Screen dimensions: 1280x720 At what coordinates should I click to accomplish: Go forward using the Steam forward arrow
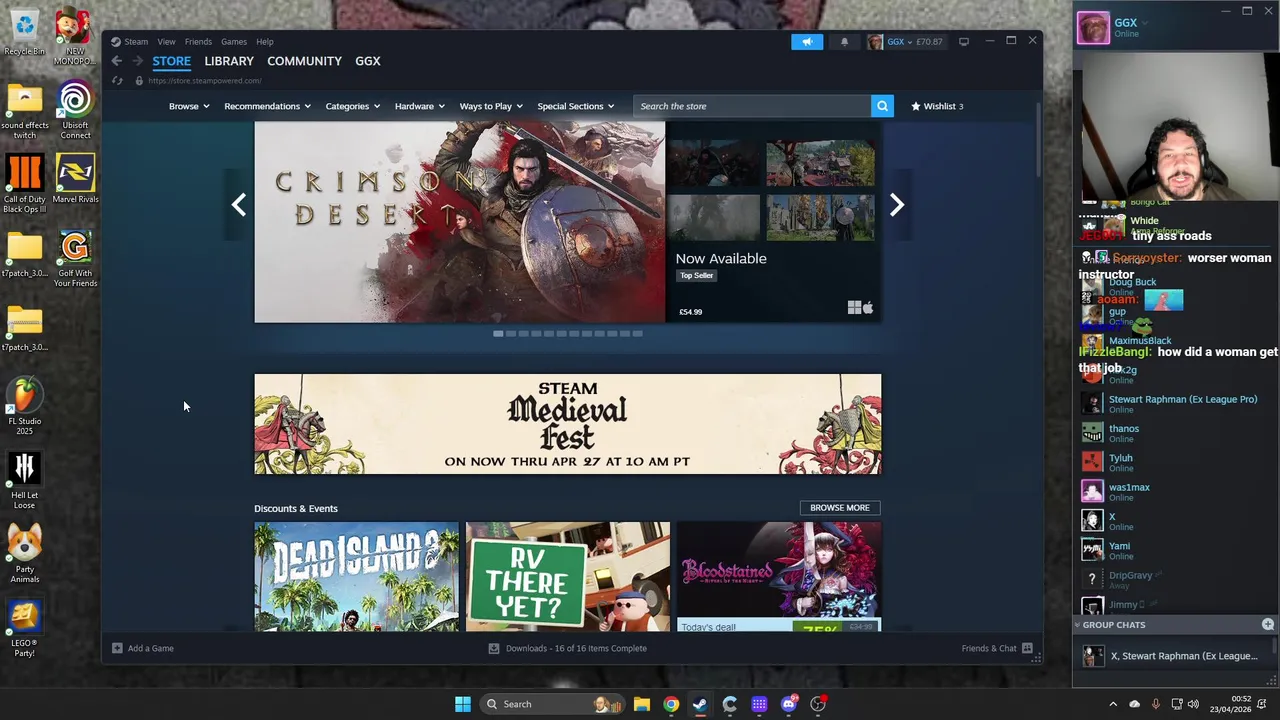coord(136,61)
